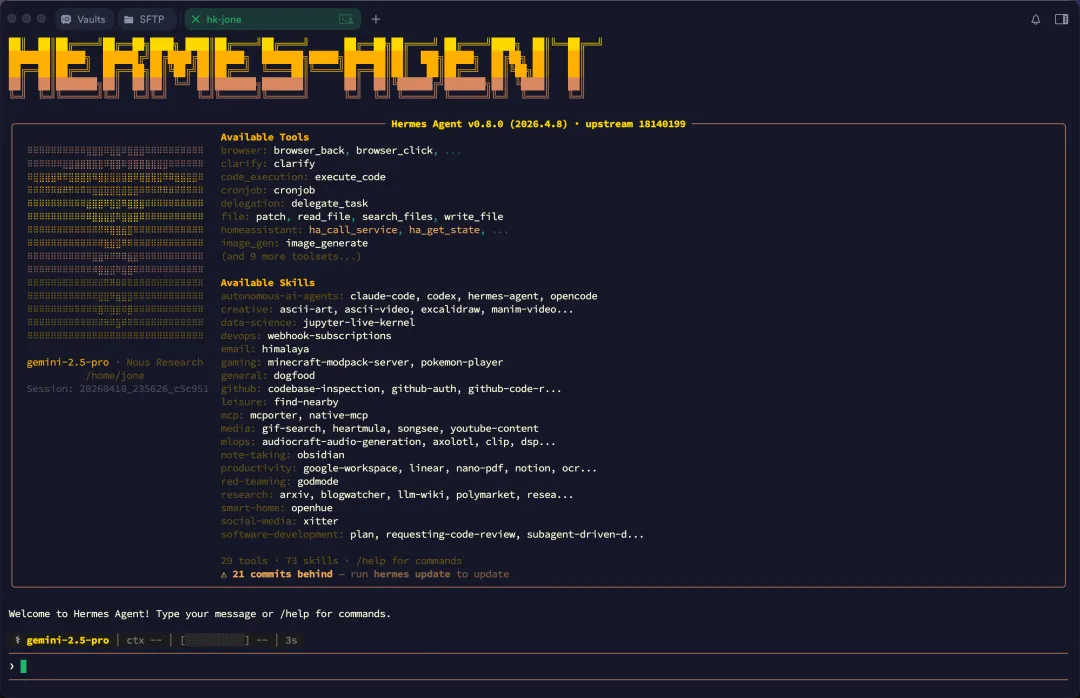Click the split-view icon in hk-jone tab
Viewport: 1080px width, 698px height.
[x=346, y=19]
